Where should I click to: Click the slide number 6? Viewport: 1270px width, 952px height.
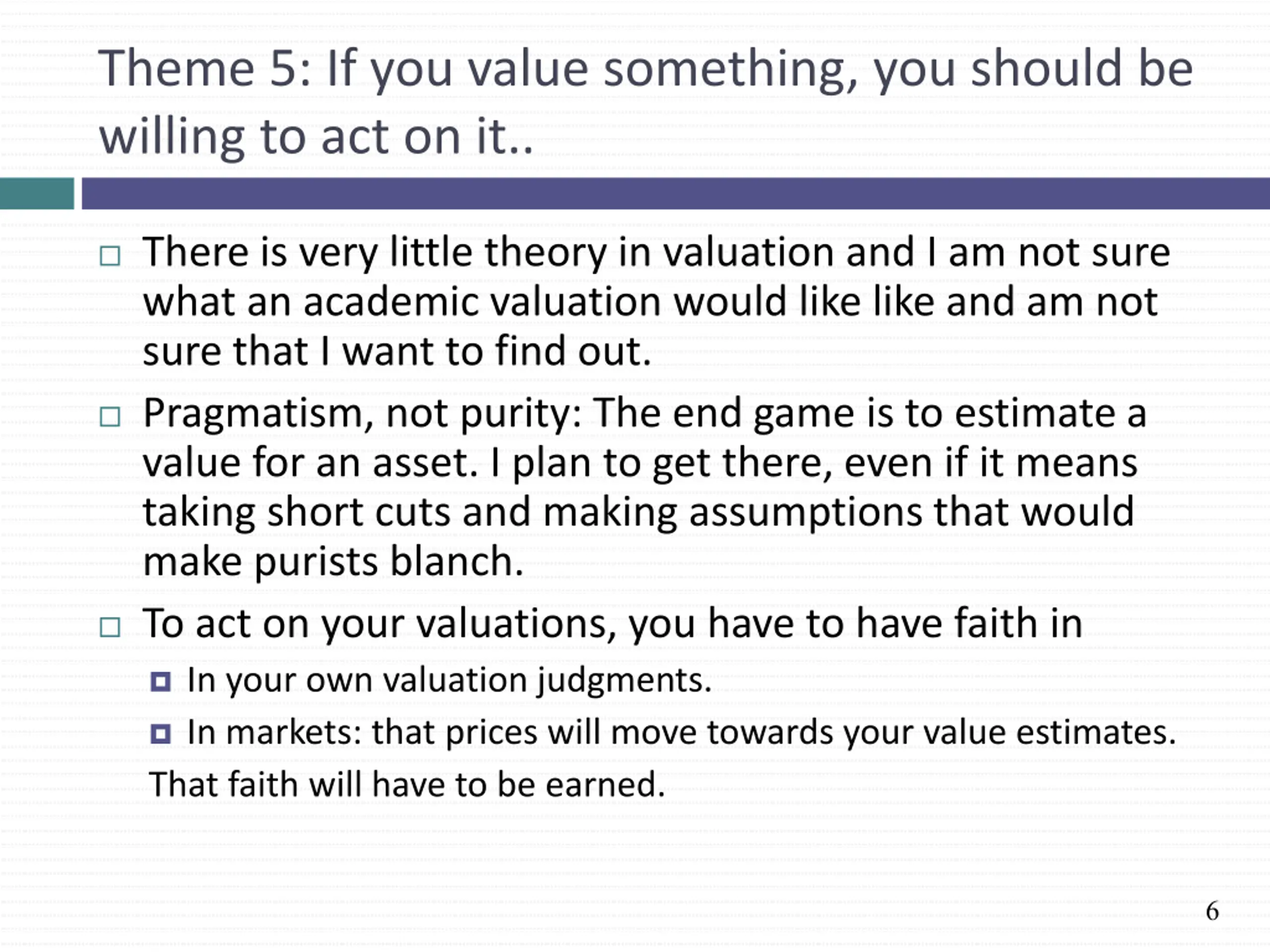[1212, 911]
